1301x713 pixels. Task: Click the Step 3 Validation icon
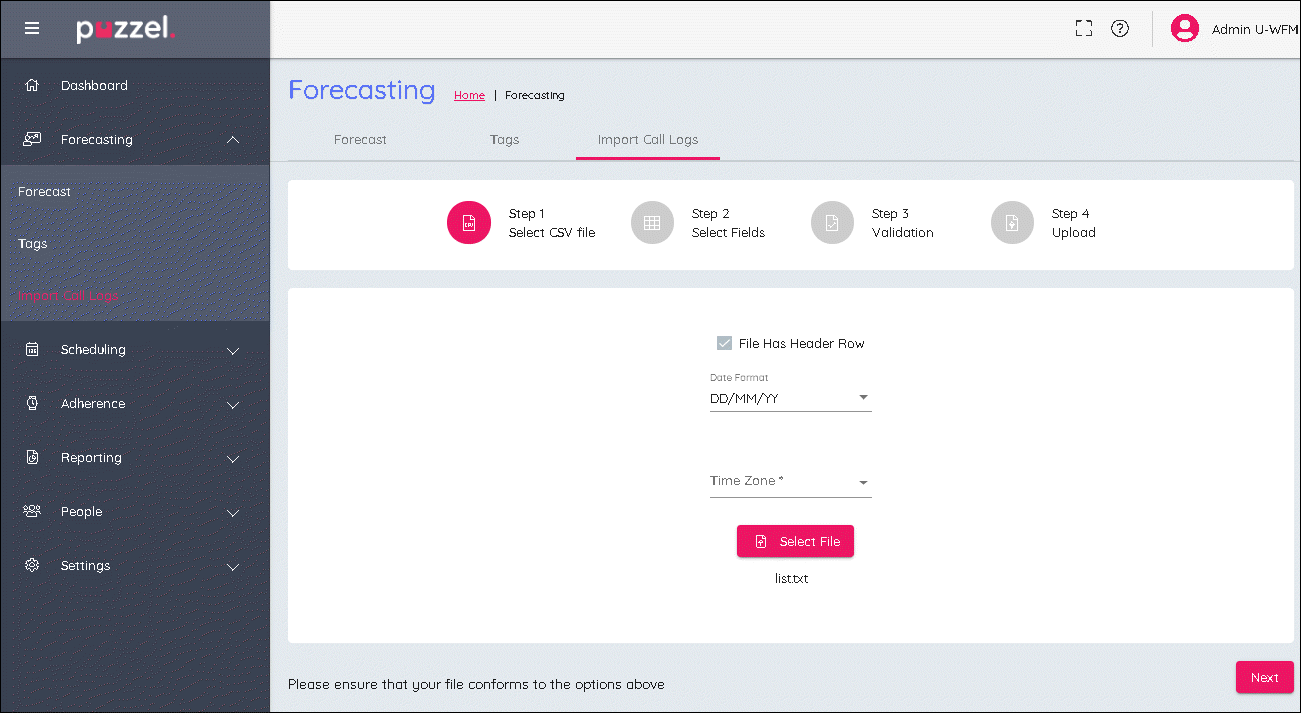(832, 223)
